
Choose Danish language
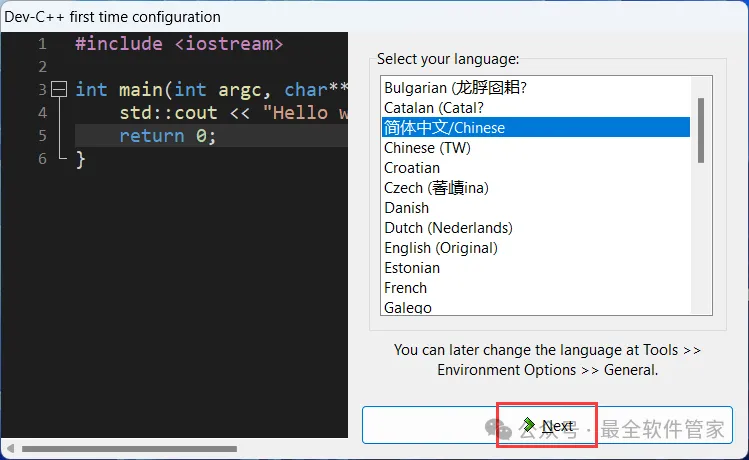[535, 208]
